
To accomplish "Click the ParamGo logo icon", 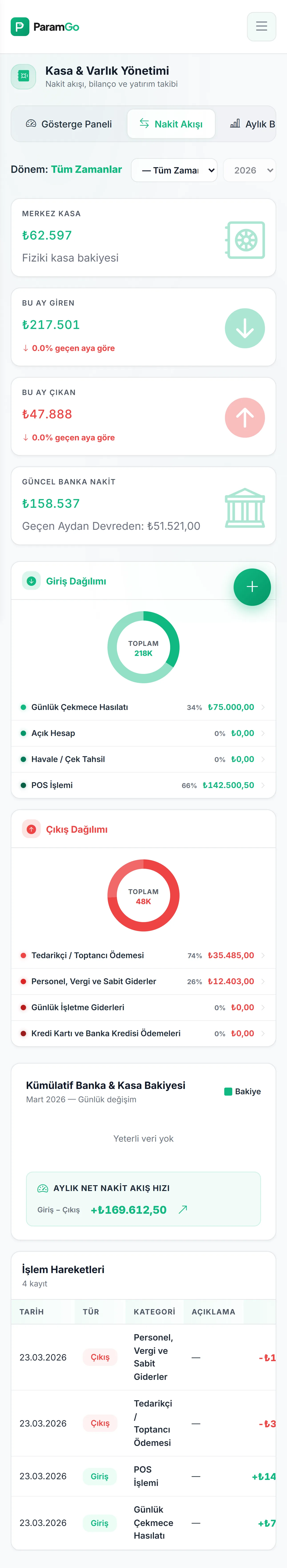I will point(20,27).
